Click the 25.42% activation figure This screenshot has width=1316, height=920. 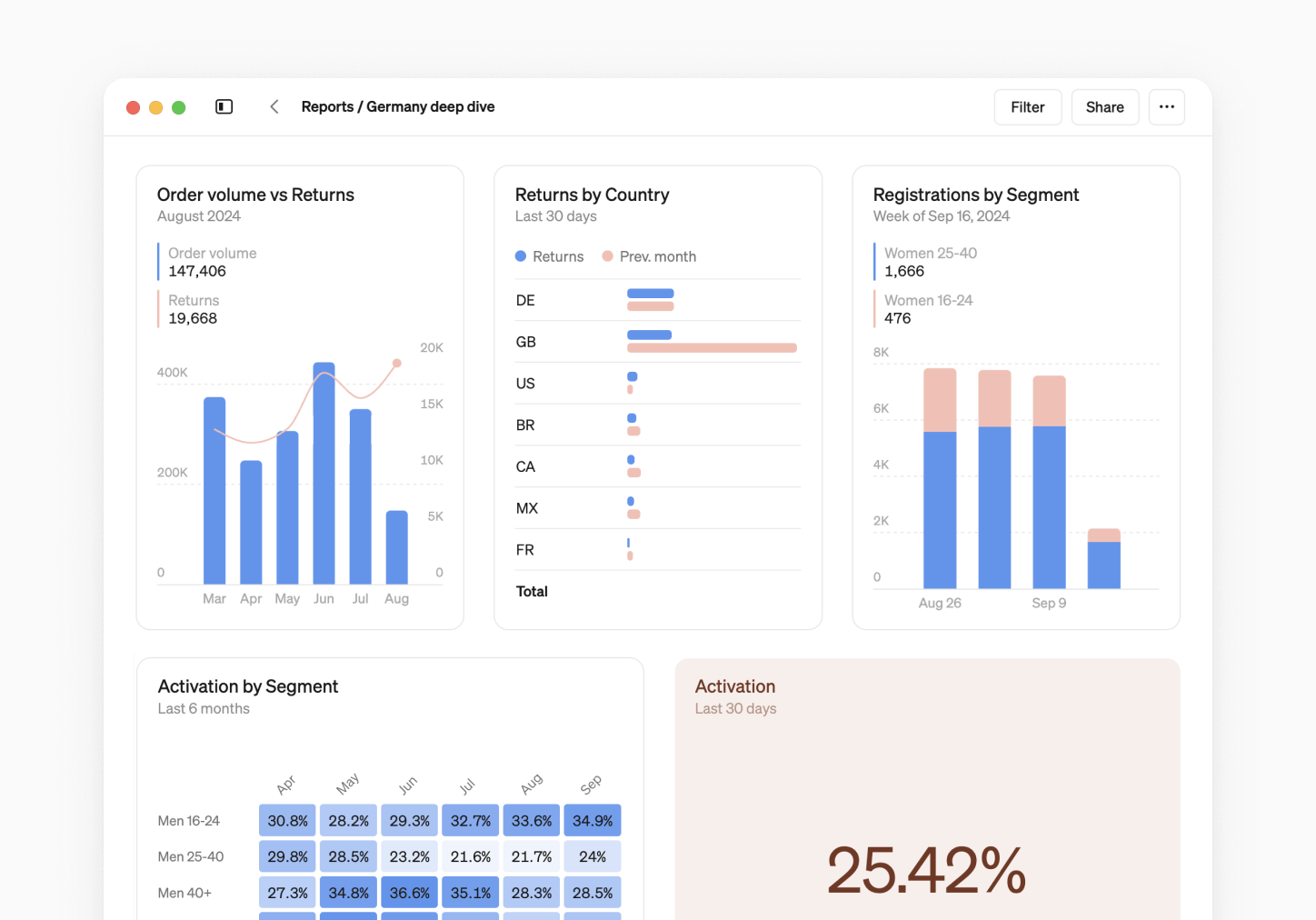click(927, 870)
